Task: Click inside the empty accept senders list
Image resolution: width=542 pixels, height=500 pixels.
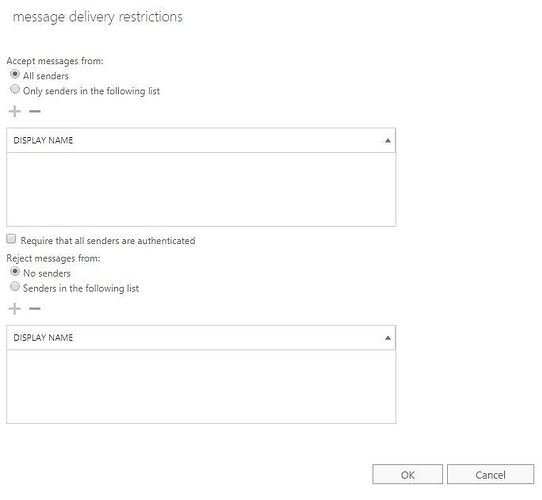Action: click(201, 189)
